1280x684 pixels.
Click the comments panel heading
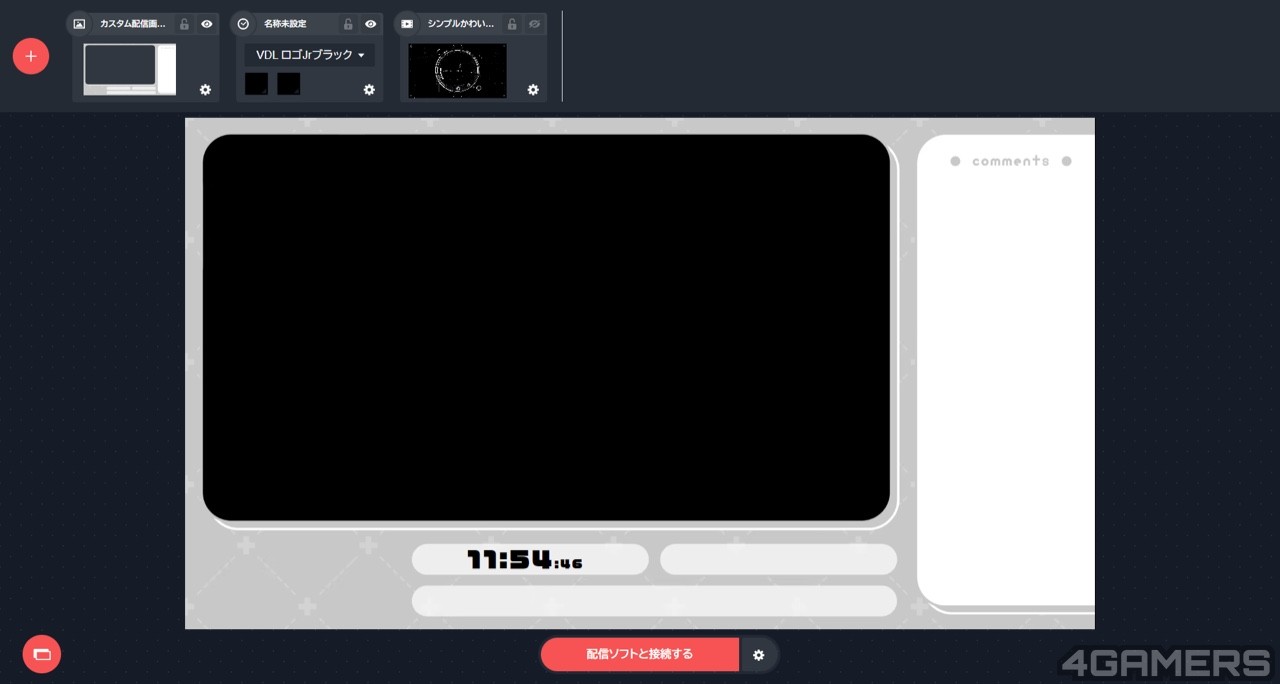pos(1011,161)
